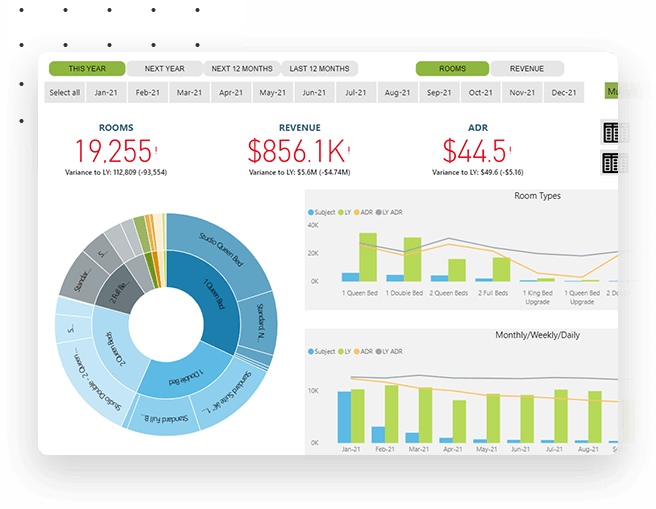
Task: Click LY legend dot in Room Types
Action: [x=341, y=212]
